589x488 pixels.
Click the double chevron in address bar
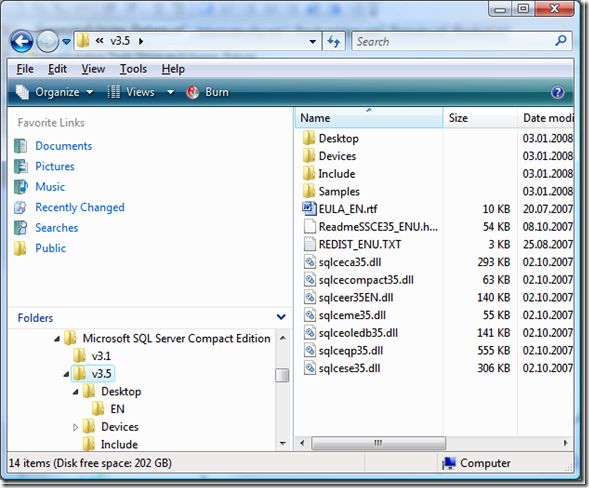coord(99,40)
